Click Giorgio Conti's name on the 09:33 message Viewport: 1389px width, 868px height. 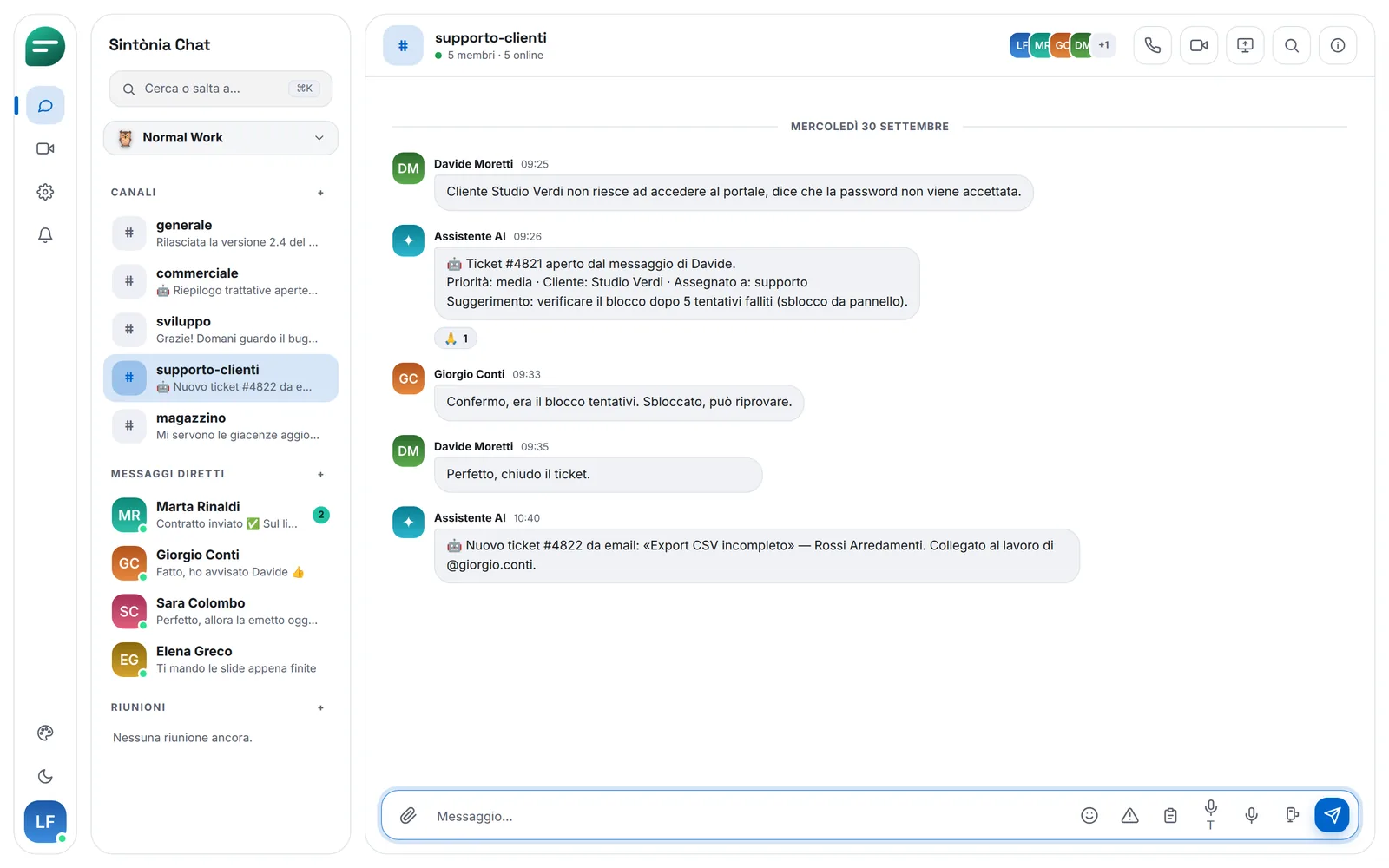(469, 374)
